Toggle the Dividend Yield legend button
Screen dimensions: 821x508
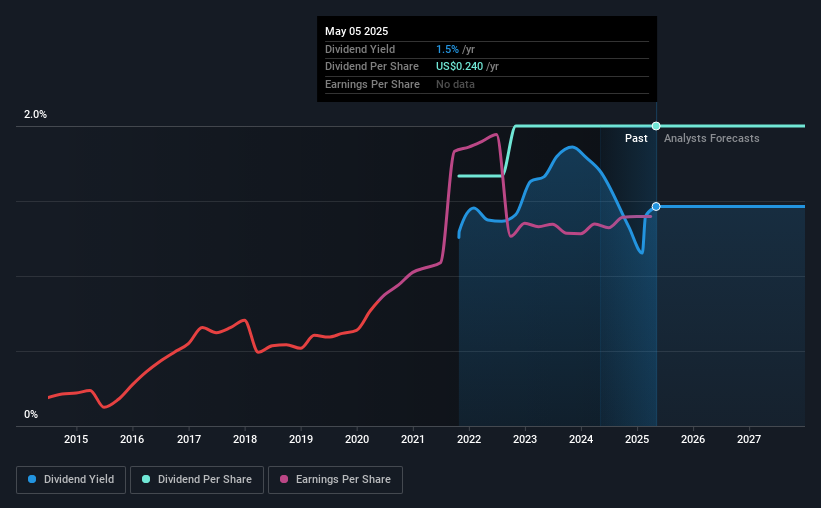coord(71,480)
